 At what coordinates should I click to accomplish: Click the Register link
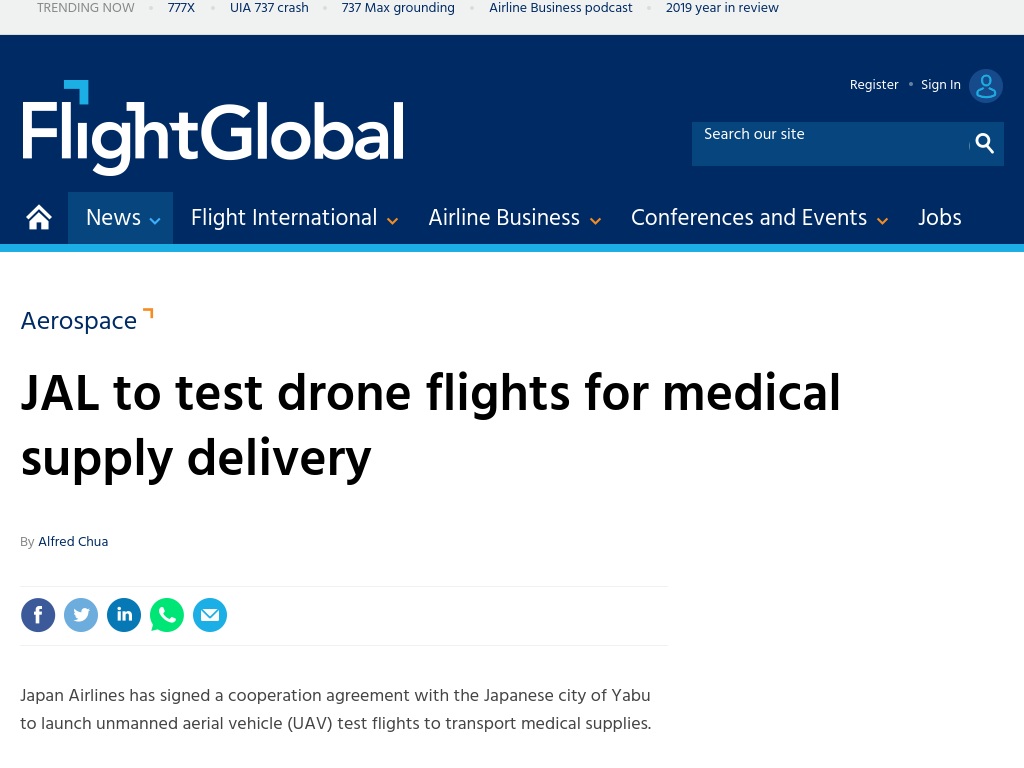(874, 85)
